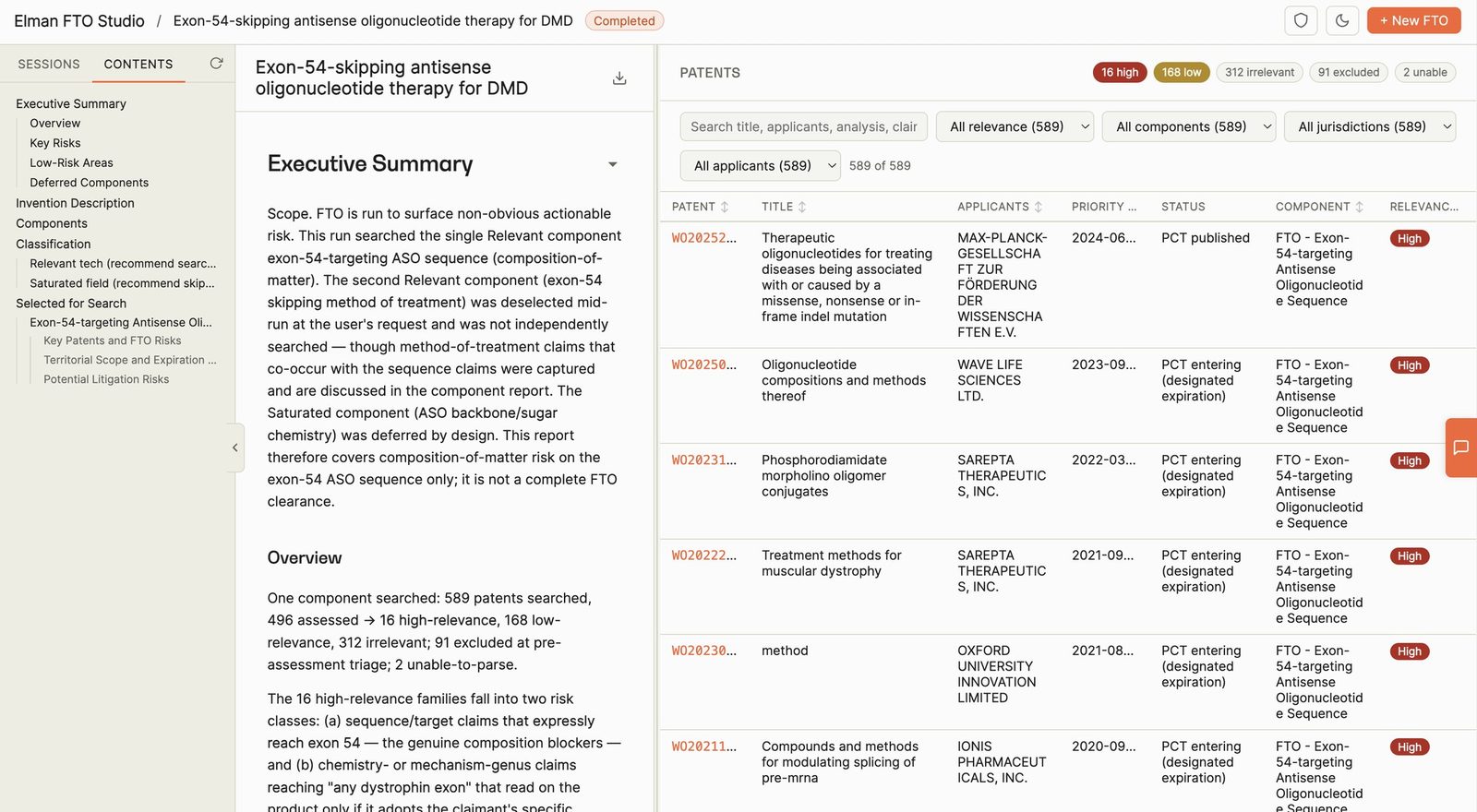Screen dimensions: 1477x812
Task: Open Saturated field (recommend skip) item
Action: 122,283
